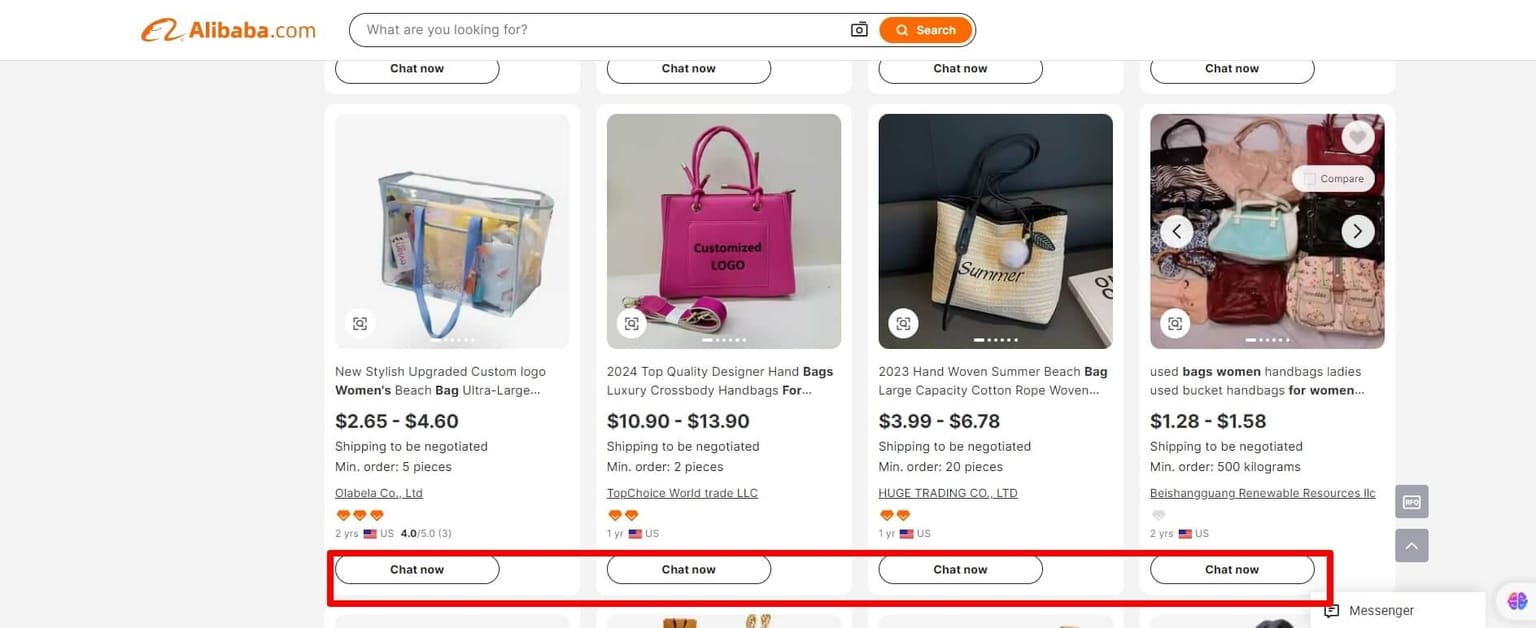Open image search on the clear beach bag photo
Screen dimensions: 1536x628
click(360, 323)
